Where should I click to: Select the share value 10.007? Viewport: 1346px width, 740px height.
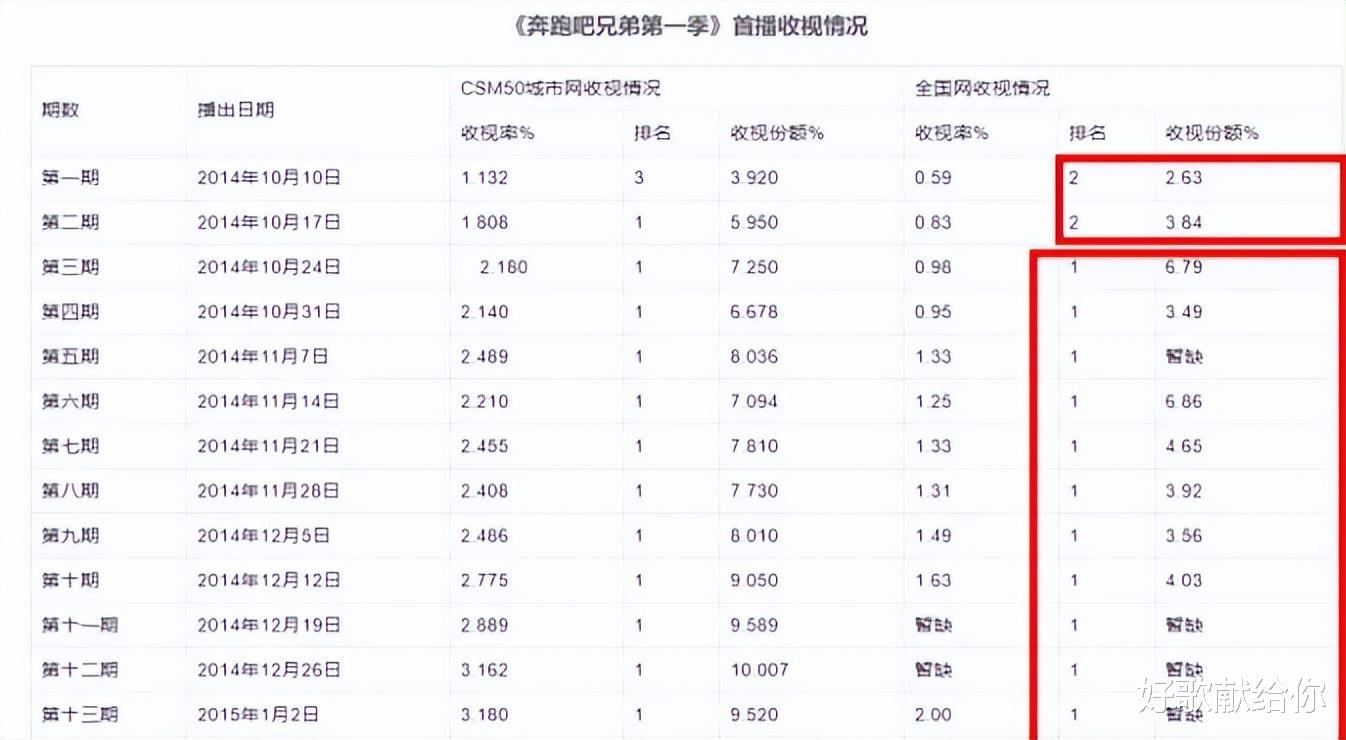pyautogui.click(x=759, y=670)
